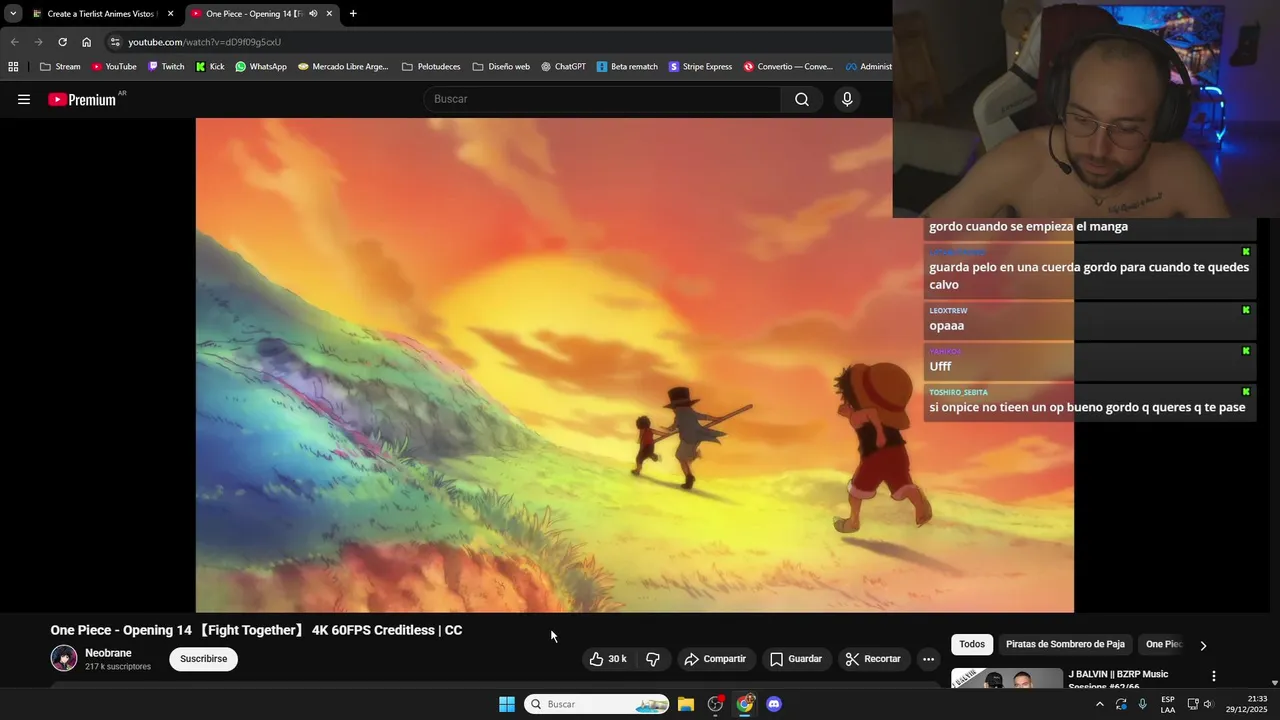
Task: Reload the current YouTube page
Action: (x=62, y=42)
